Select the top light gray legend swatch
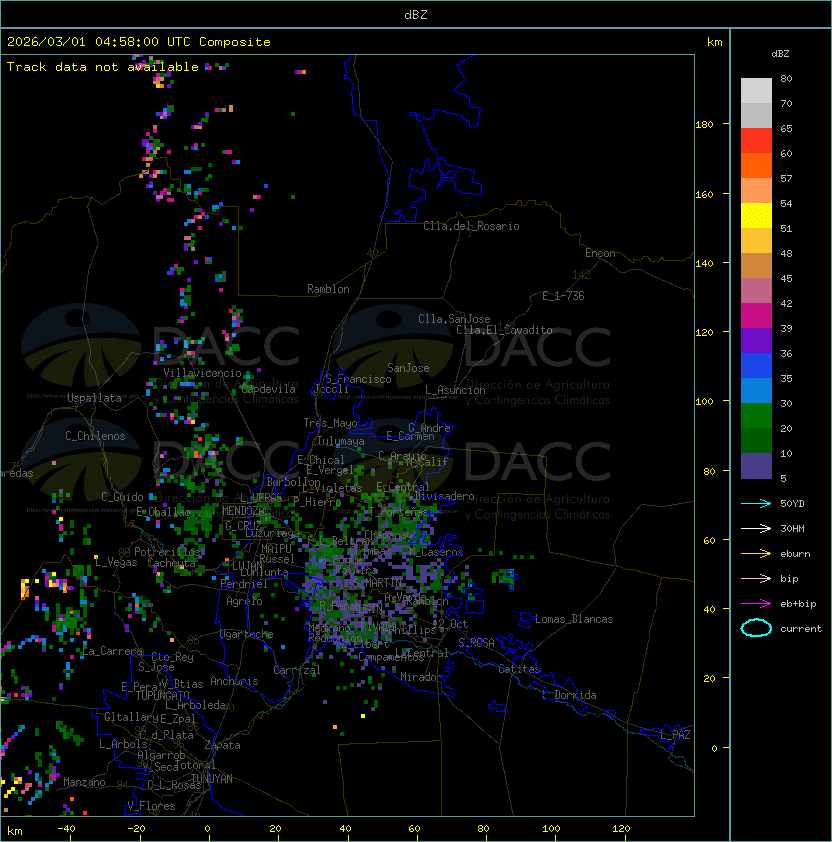Image resolution: width=832 pixels, height=842 pixels. [x=756, y=91]
